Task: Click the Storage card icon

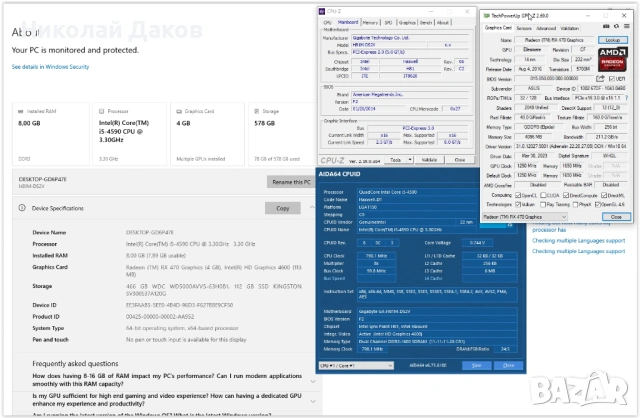Action: point(257,111)
